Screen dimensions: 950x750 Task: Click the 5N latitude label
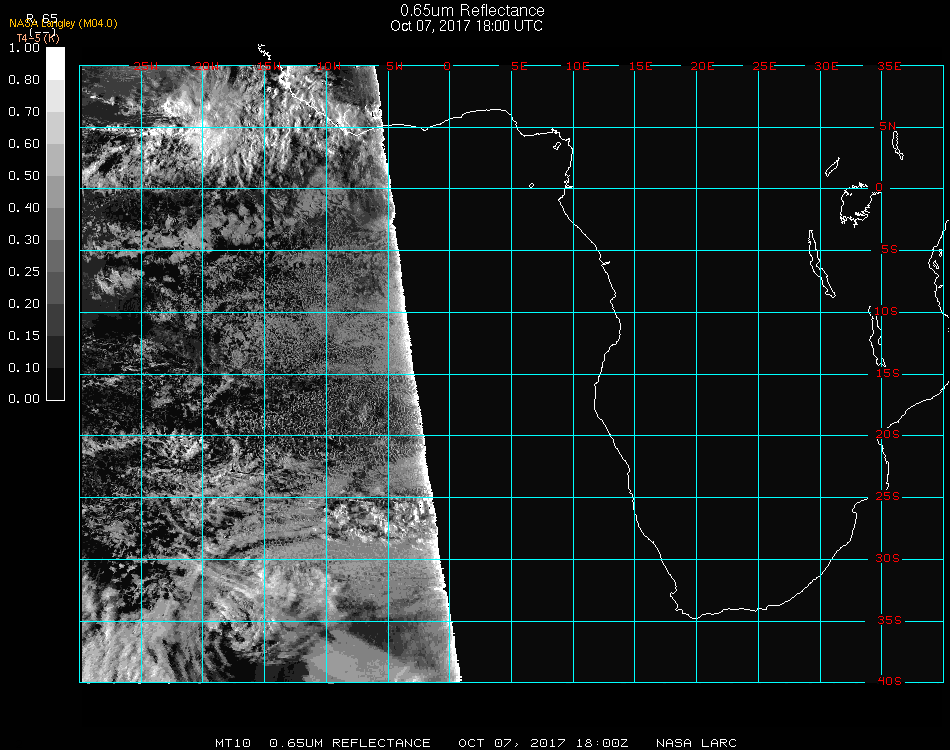coord(888,126)
